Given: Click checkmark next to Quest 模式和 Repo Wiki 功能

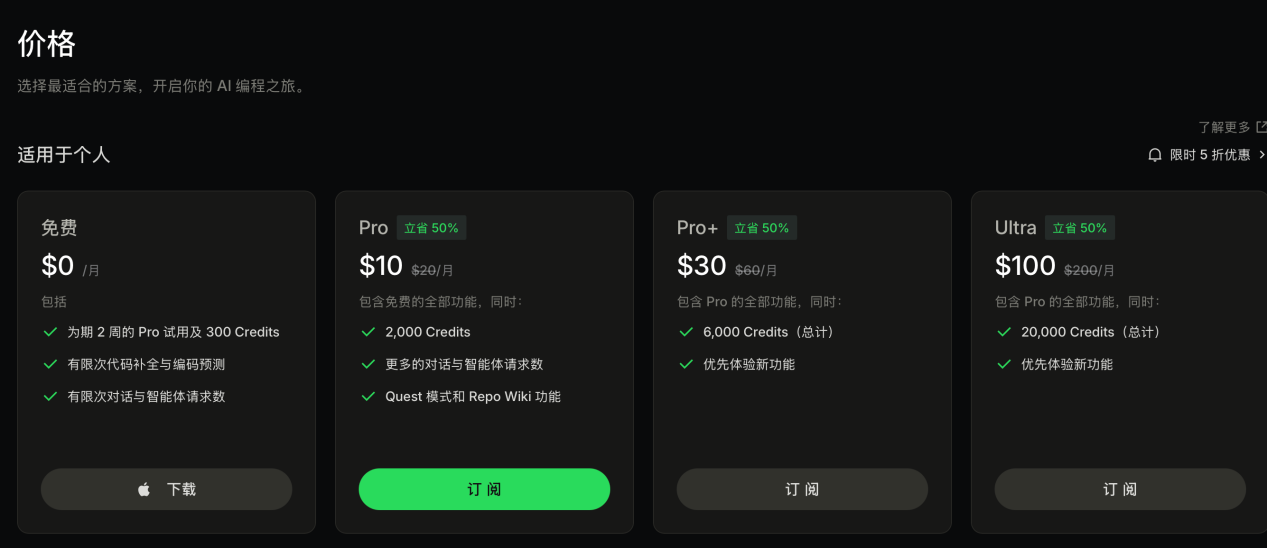Looking at the screenshot, I should [367, 396].
